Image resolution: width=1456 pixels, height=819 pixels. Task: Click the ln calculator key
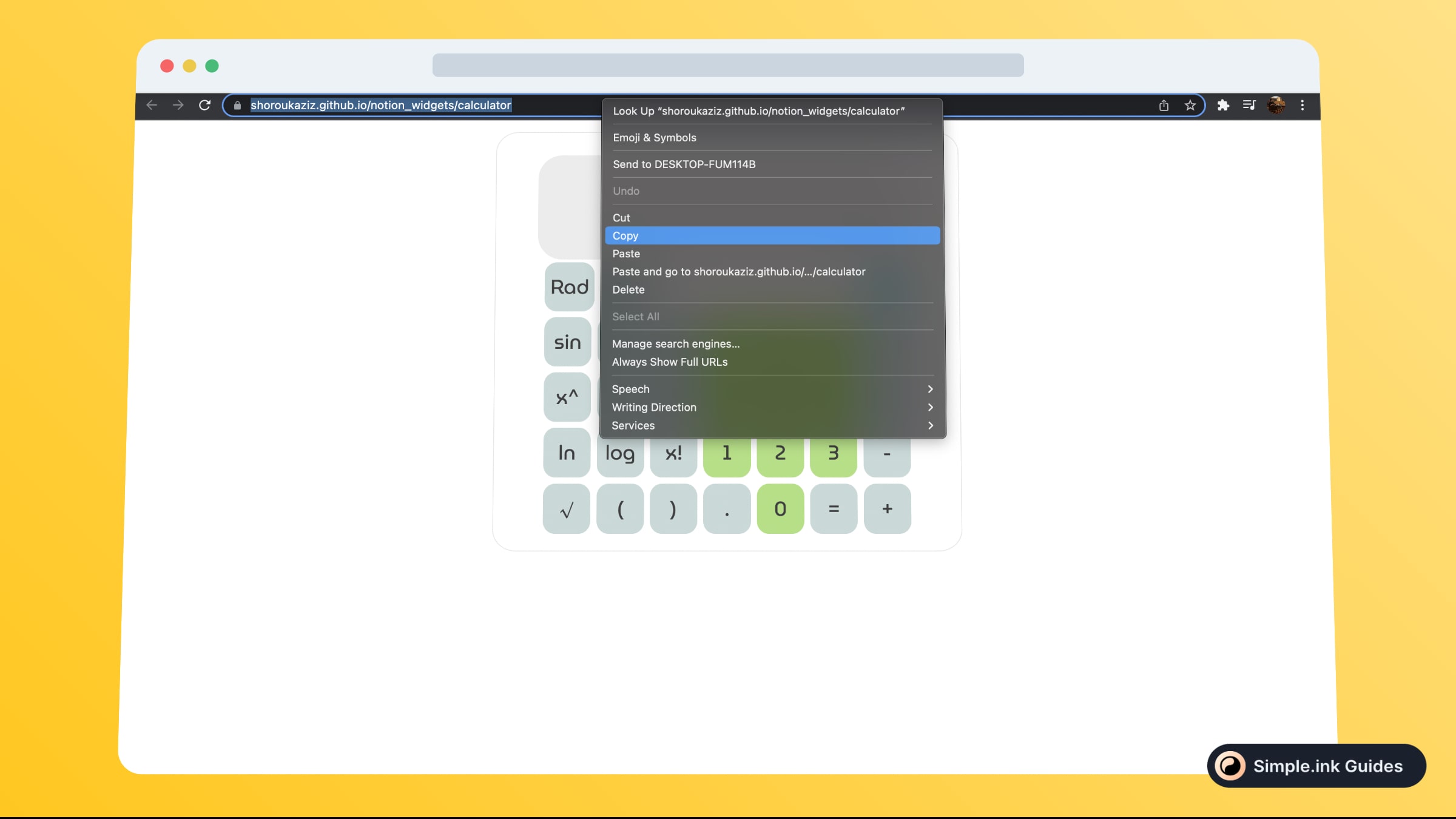pyautogui.click(x=567, y=453)
